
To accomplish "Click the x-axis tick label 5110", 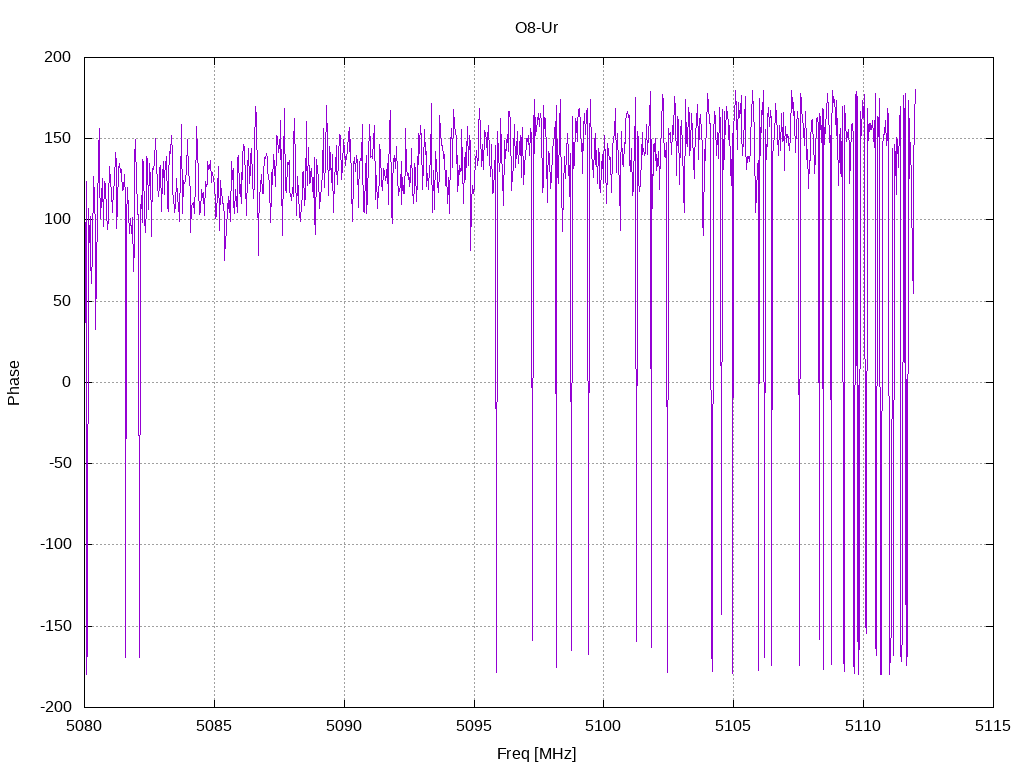I will pyautogui.click(x=863, y=726).
